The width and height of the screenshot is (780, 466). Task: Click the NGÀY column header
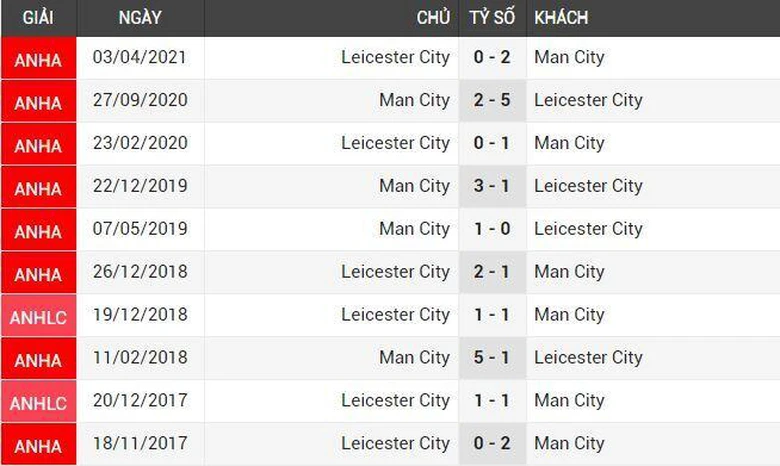pos(140,18)
